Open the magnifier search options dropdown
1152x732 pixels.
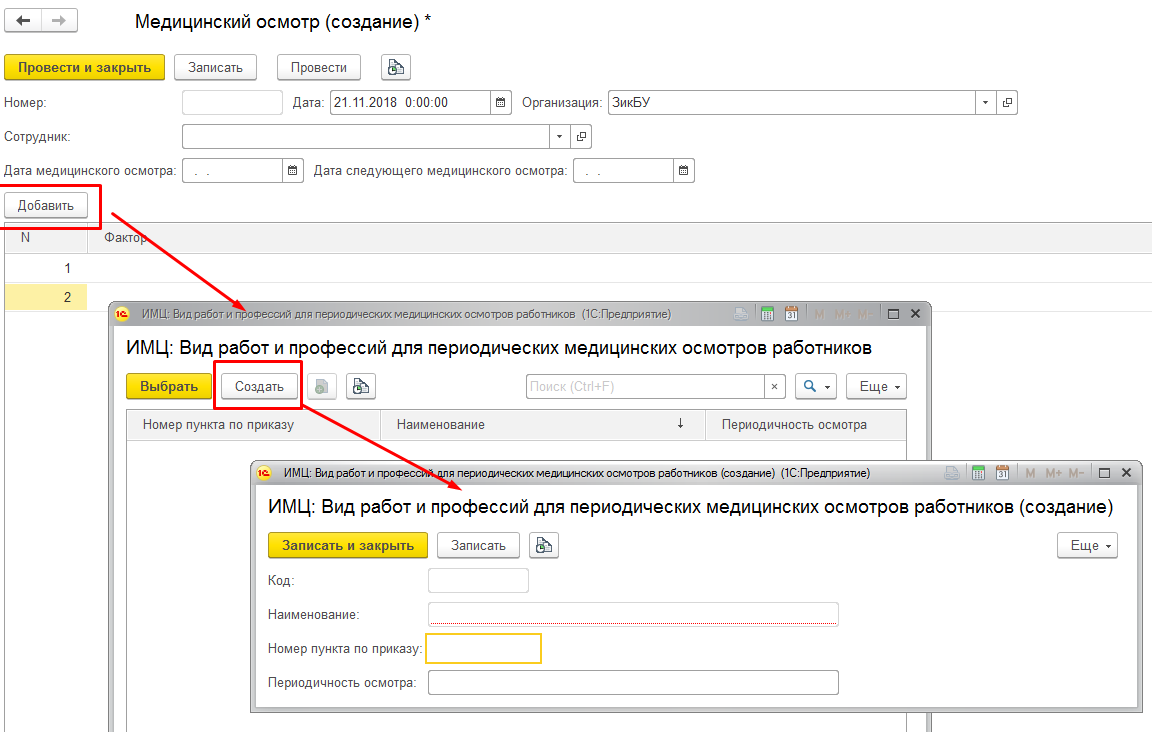(816, 387)
